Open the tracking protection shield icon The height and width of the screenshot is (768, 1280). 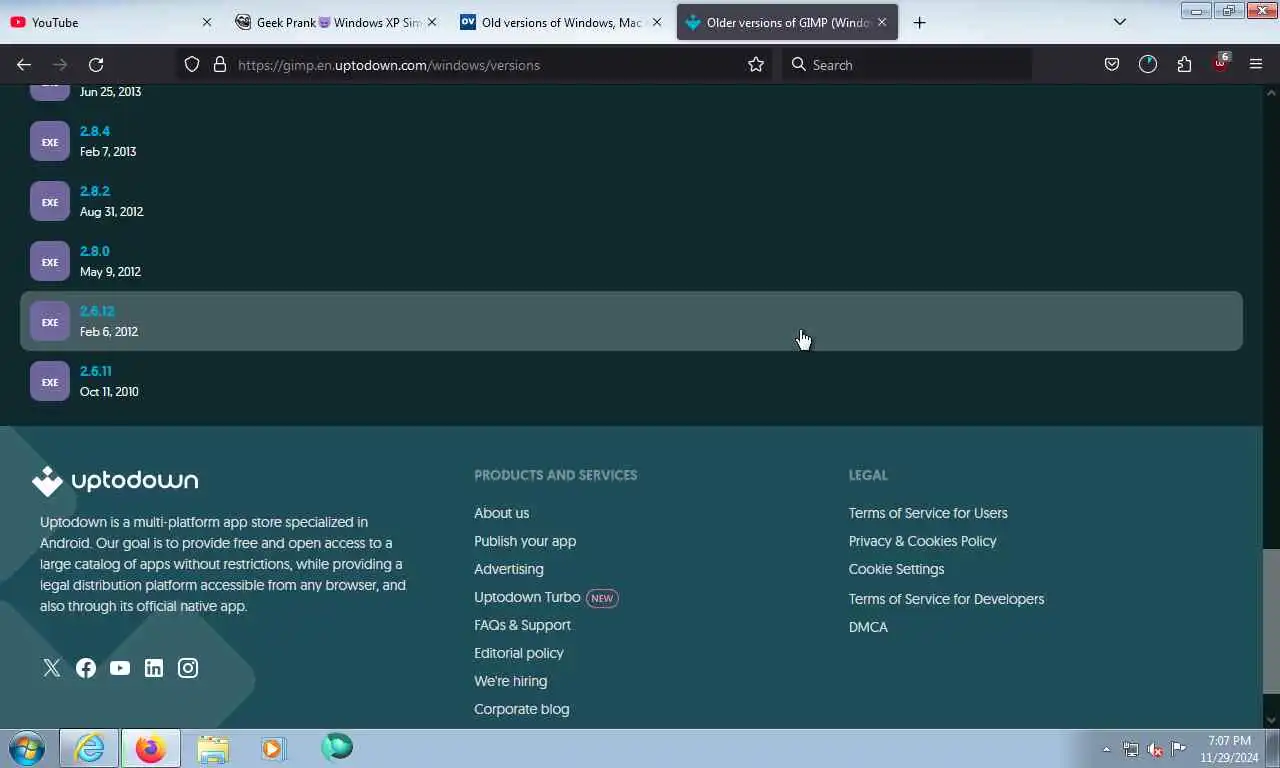tap(192, 65)
